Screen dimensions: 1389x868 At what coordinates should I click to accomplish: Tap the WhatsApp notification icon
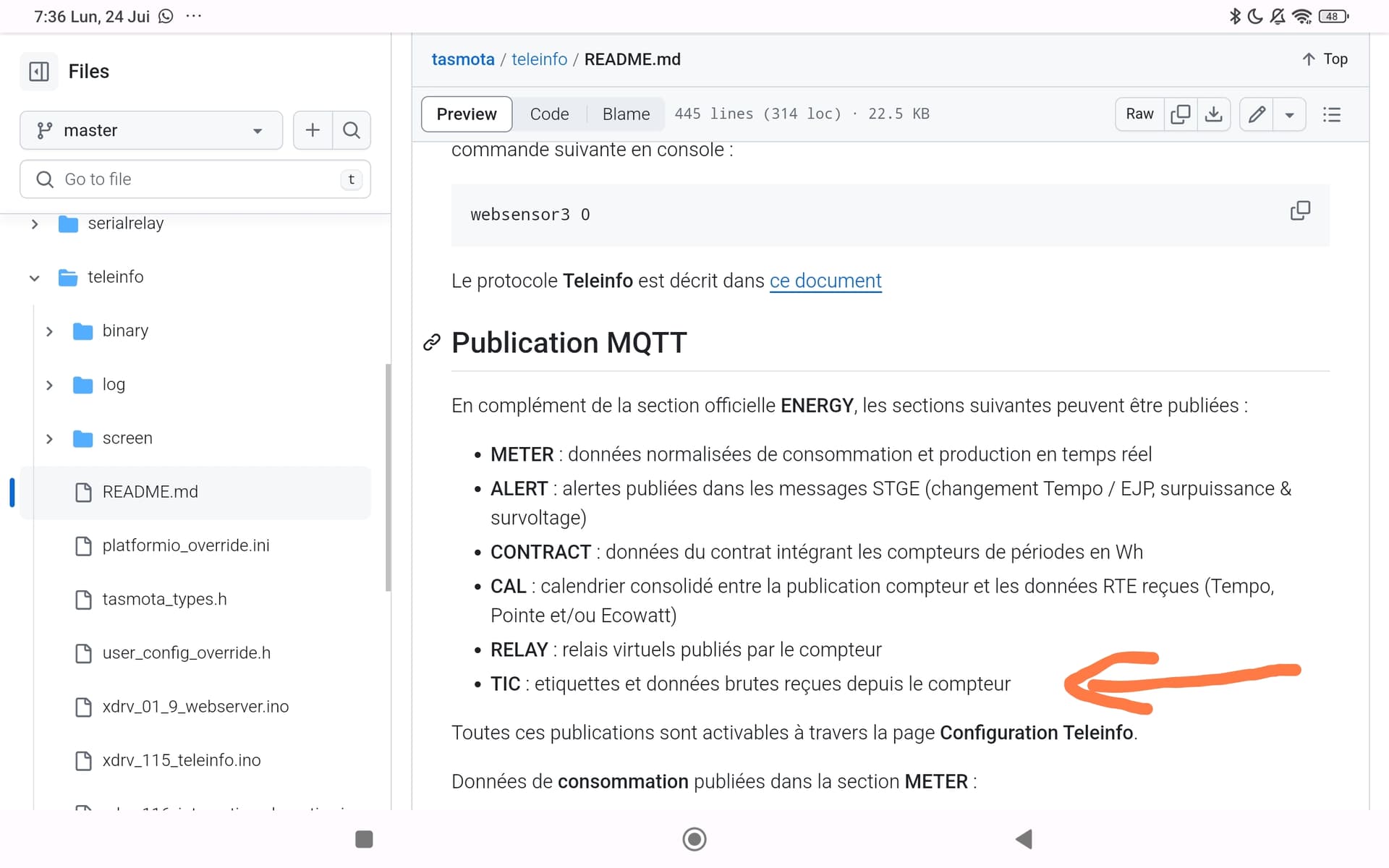click(166, 16)
